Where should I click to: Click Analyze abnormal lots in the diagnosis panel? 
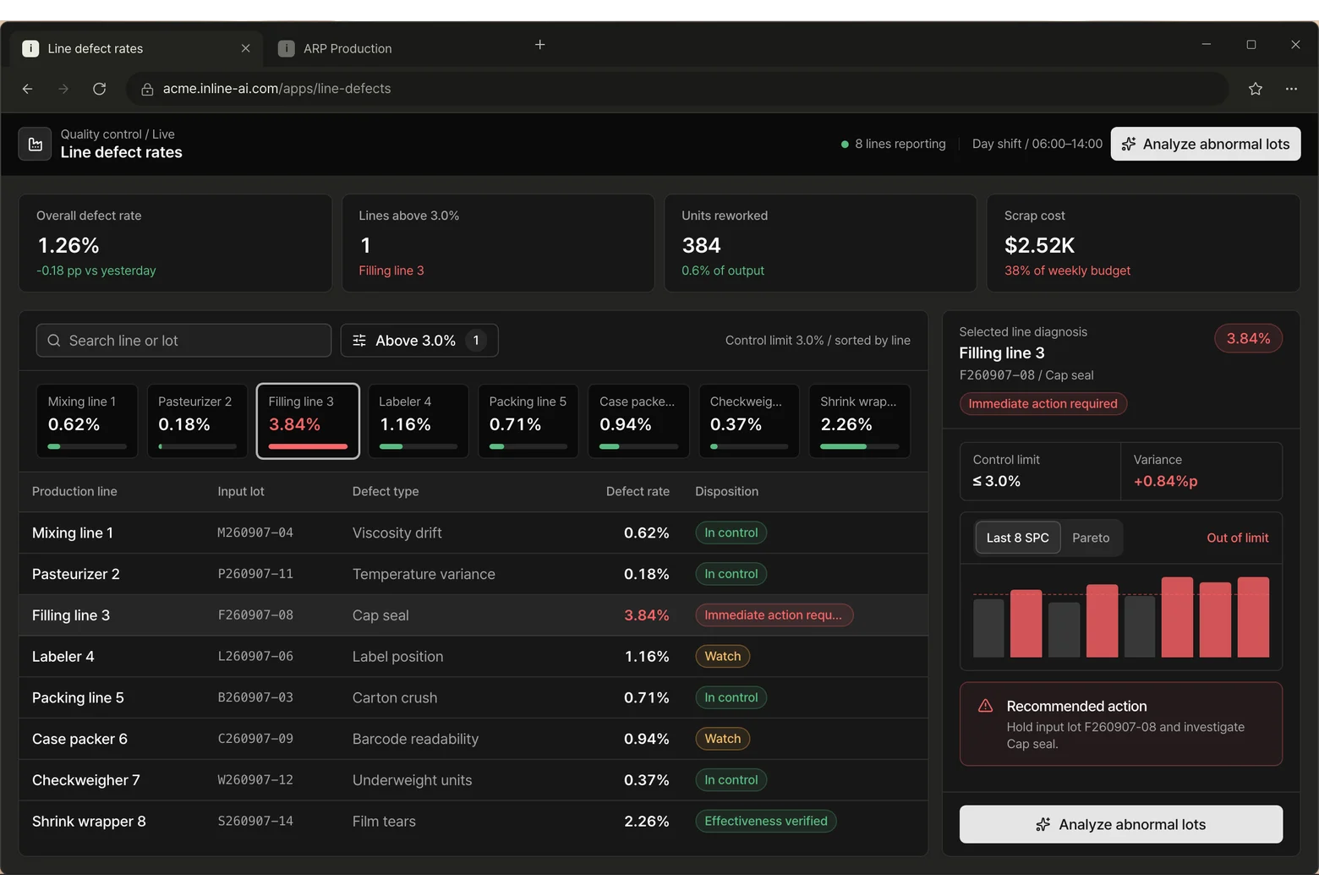click(1121, 824)
